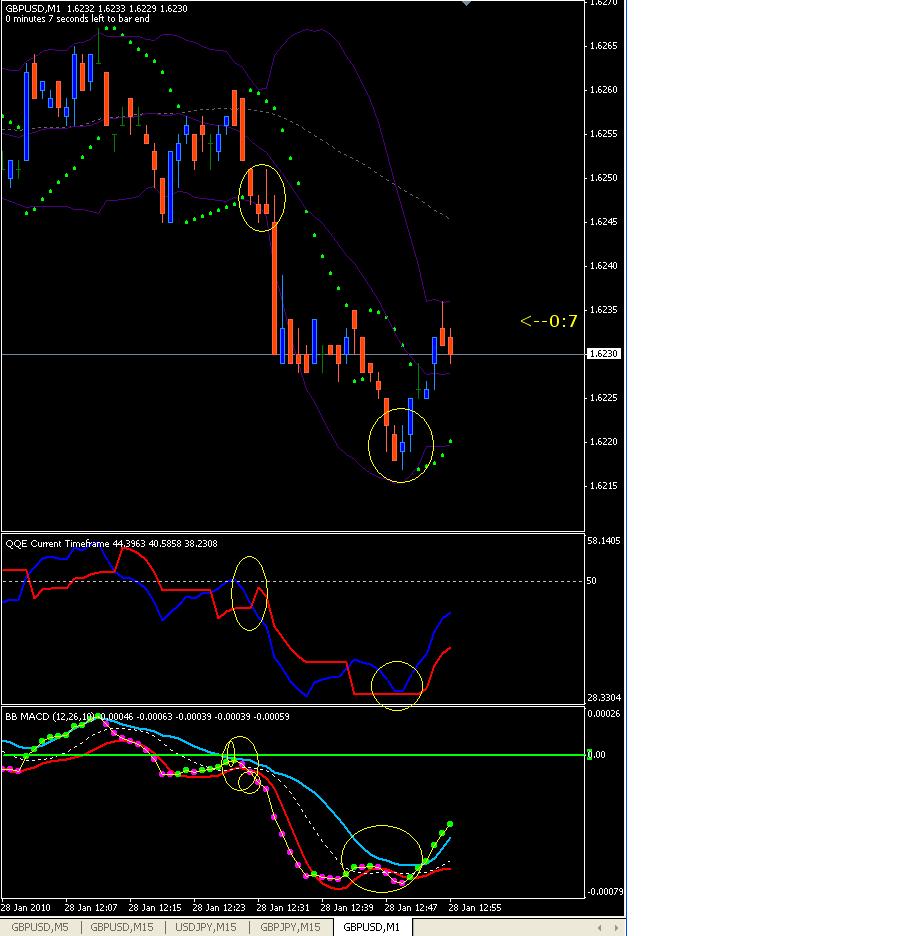Image resolution: width=902 pixels, height=936 pixels.
Task: Click the chart shift triangle marker at the top
Action: pyautogui.click(x=467, y=3)
